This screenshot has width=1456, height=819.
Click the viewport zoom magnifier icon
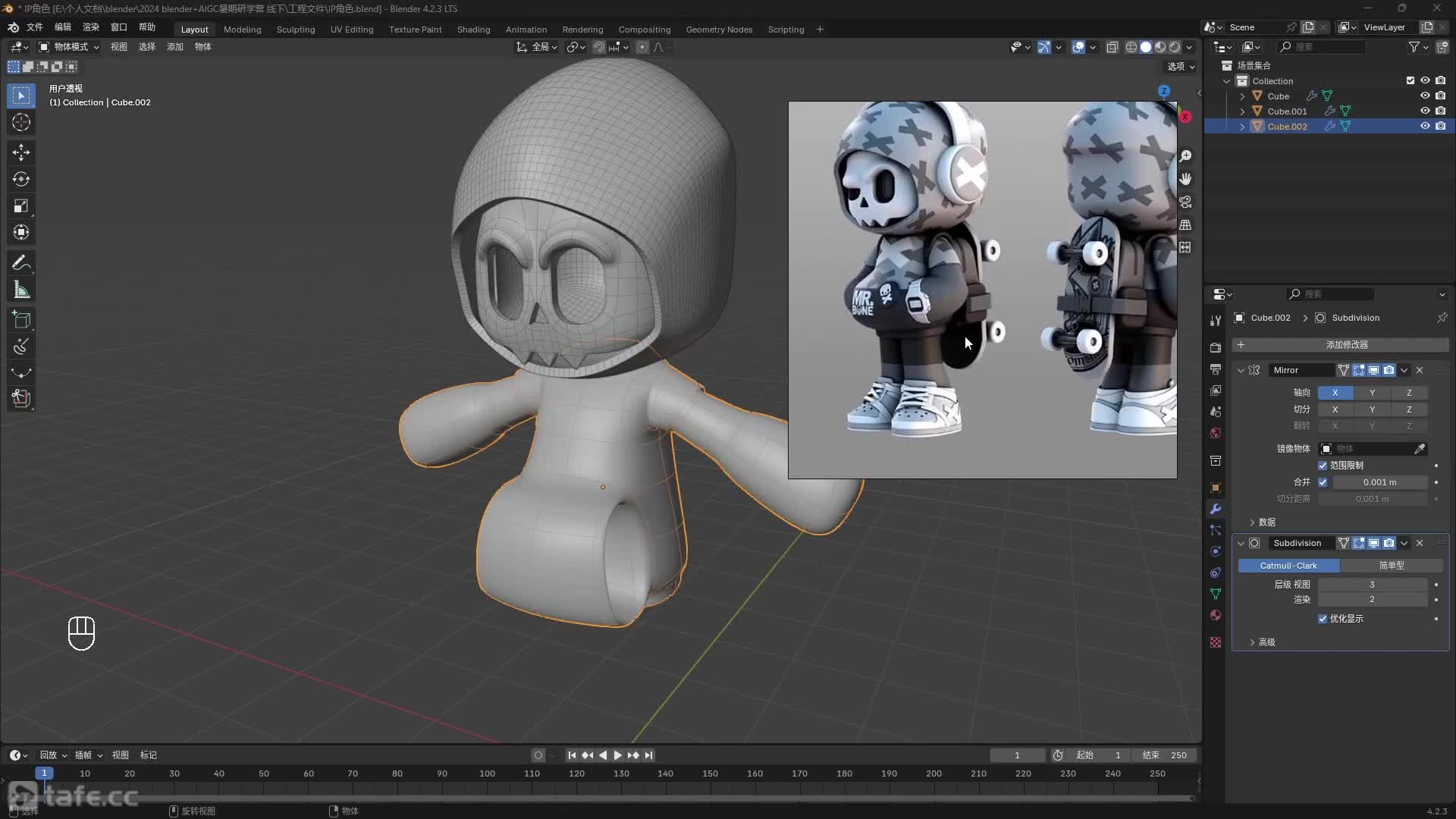click(1185, 156)
